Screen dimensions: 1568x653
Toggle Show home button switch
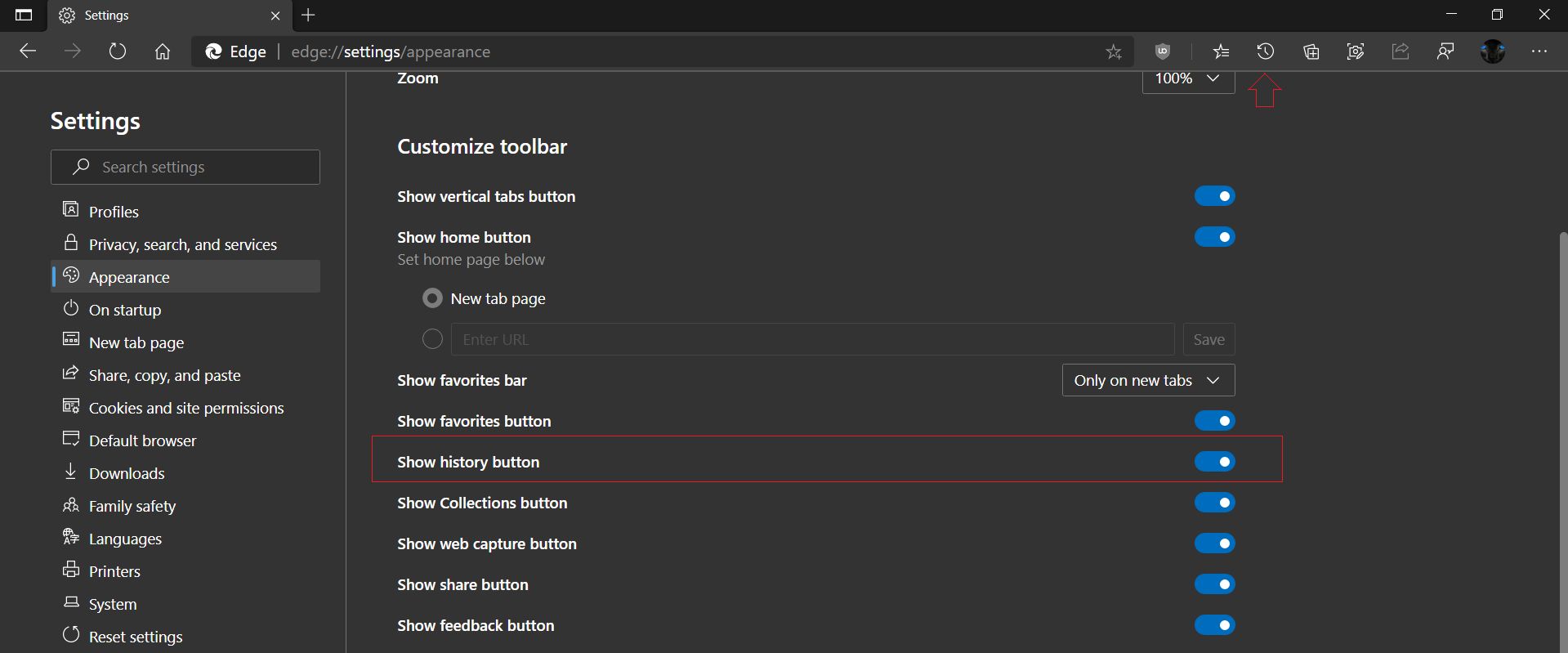[1214, 237]
